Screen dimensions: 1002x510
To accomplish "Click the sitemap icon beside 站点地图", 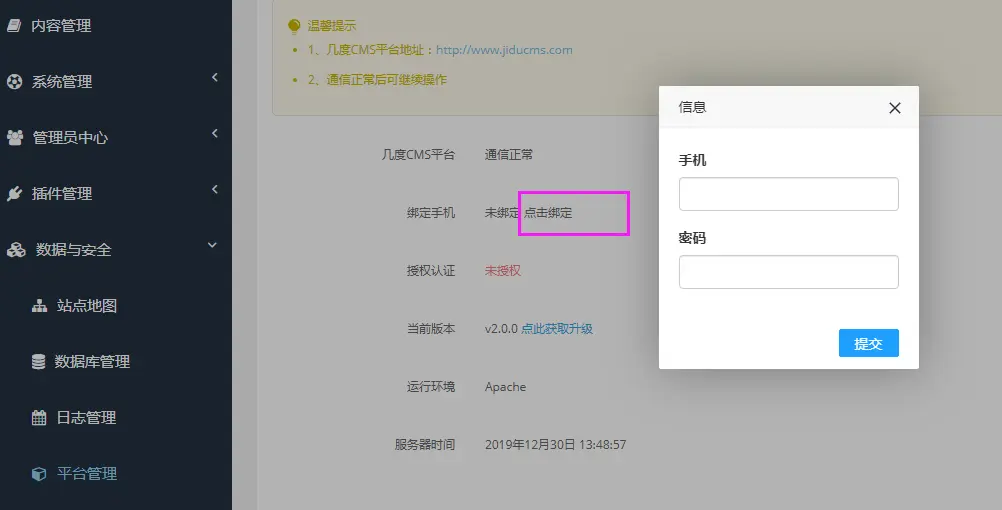I will pos(39,306).
